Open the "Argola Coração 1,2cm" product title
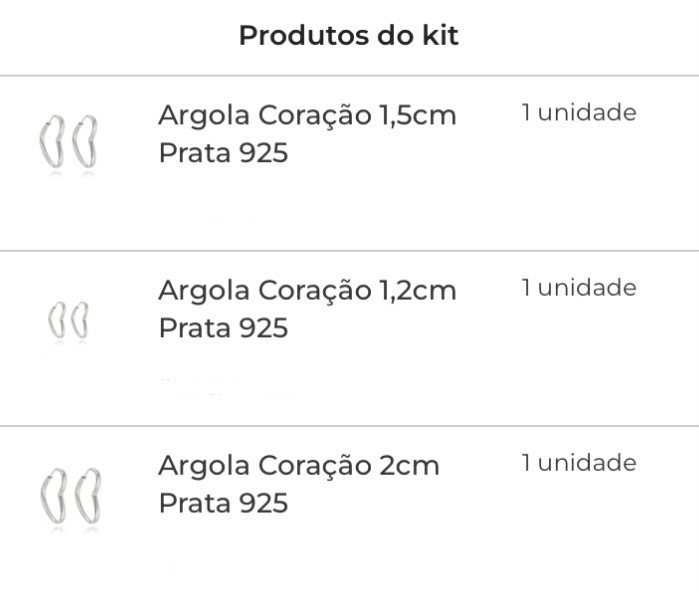 pyautogui.click(x=307, y=291)
